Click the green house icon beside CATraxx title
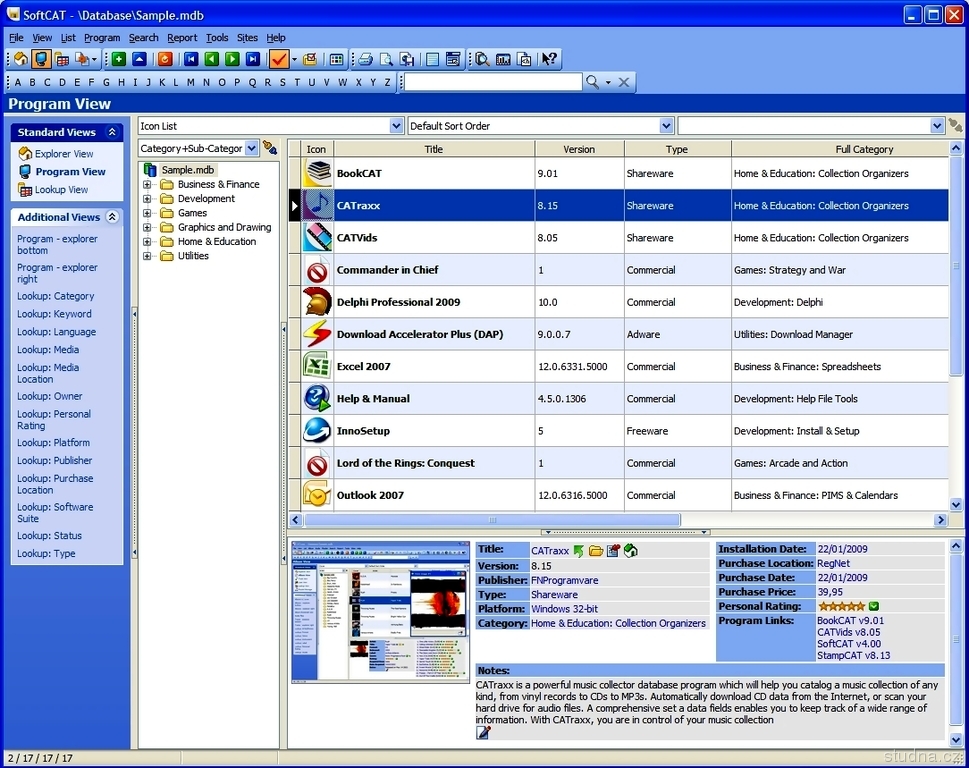 click(631, 551)
